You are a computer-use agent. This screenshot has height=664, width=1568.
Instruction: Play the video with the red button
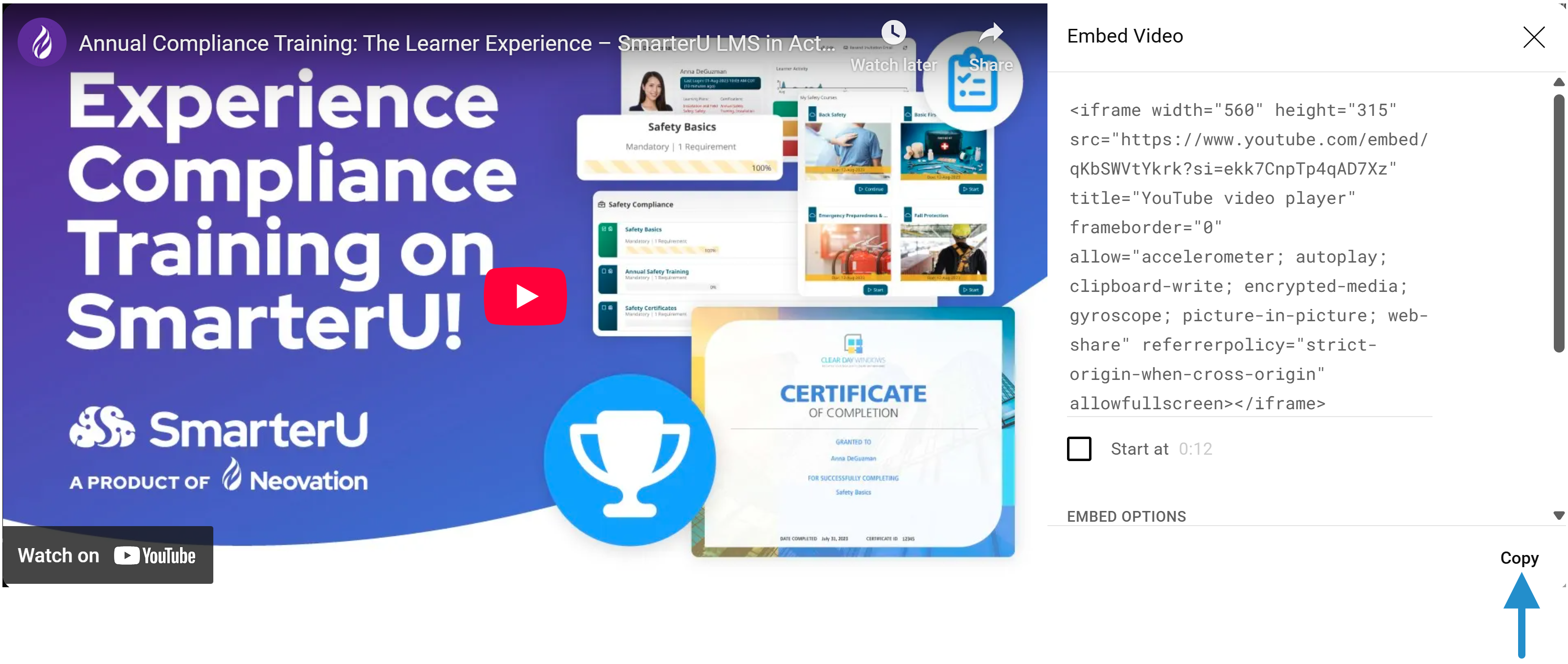[525, 296]
